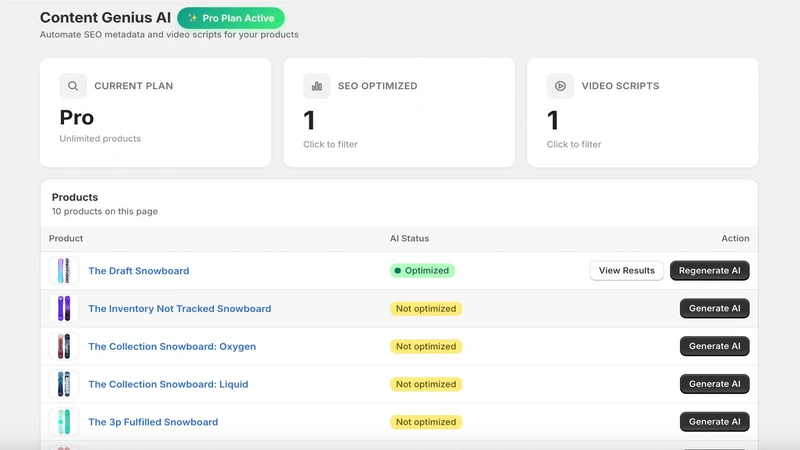Click the '10 products on this page' text

(x=105, y=211)
